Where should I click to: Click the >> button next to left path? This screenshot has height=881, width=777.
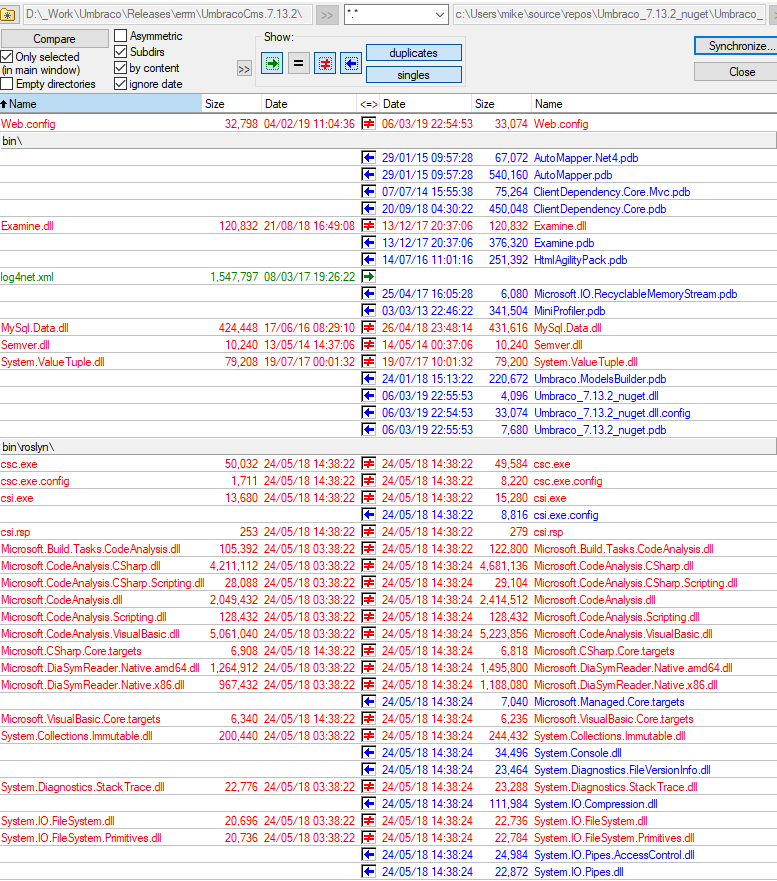click(327, 15)
